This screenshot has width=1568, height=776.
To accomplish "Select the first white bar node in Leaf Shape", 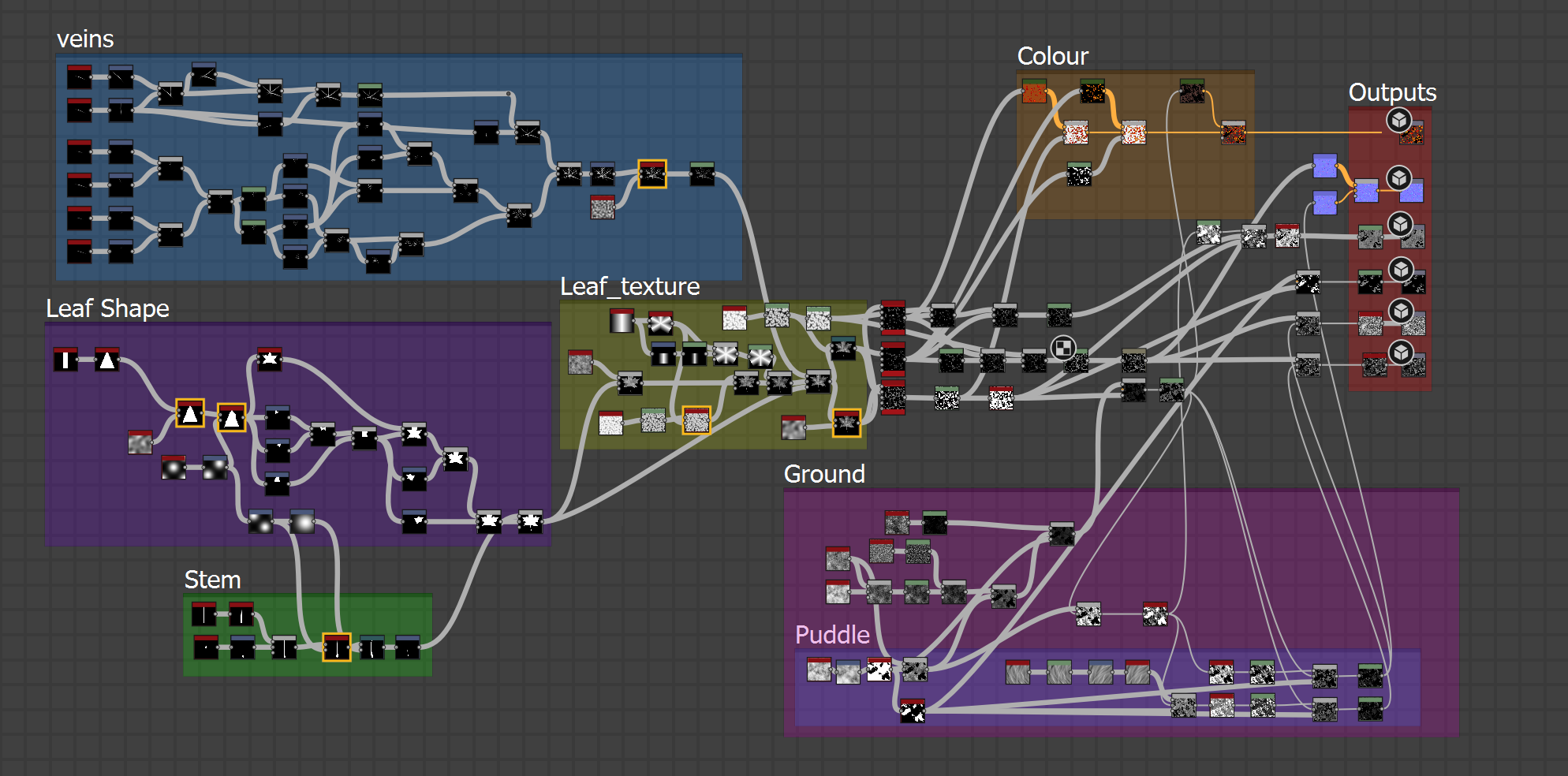I will click(65, 360).
